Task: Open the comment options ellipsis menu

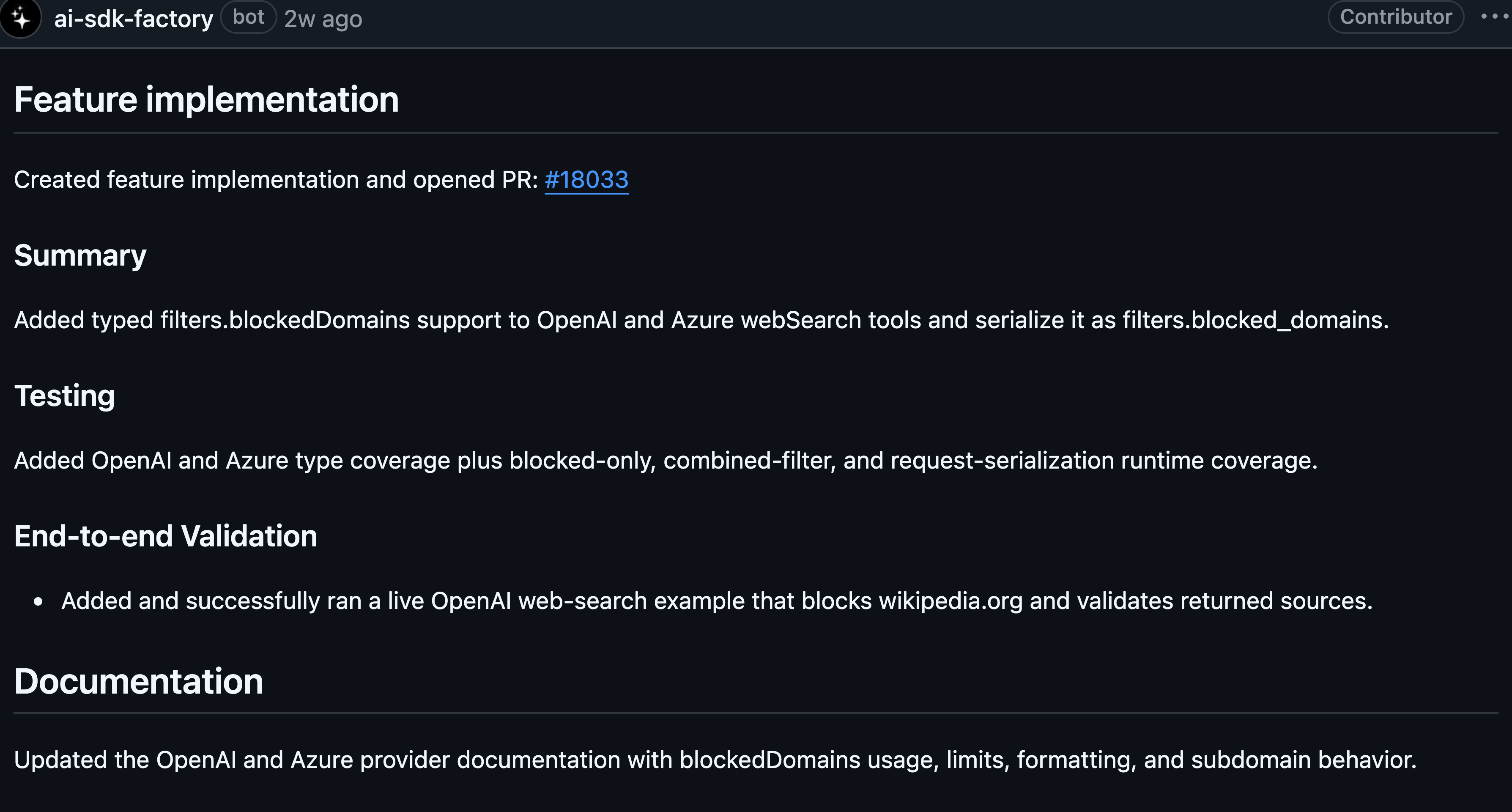Action: pyautogui.click(x=1494, y=16)
